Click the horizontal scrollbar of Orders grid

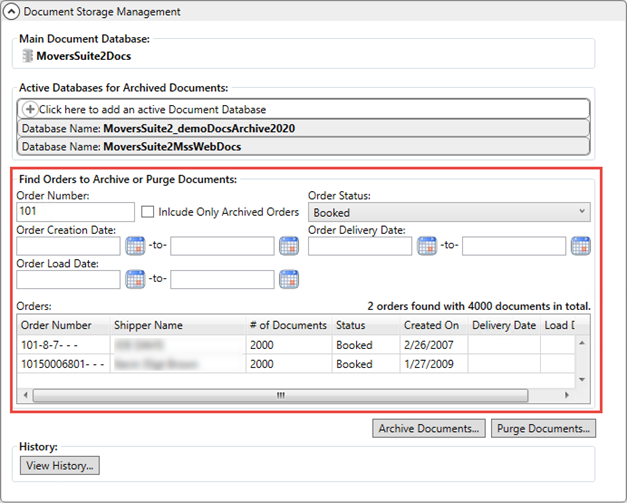tap(280, 395)
